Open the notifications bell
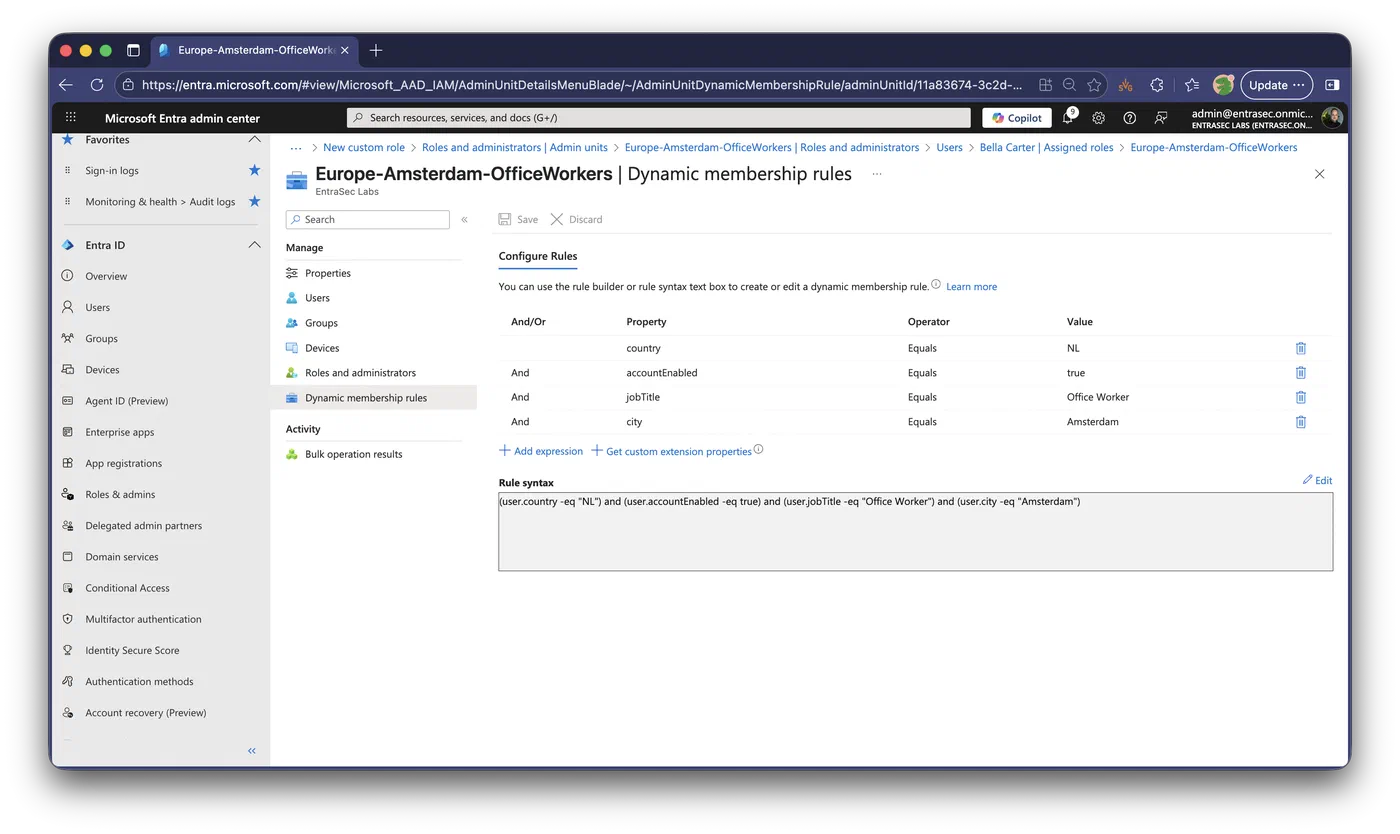1400x834 pixels. click(x=1068, y=118)
